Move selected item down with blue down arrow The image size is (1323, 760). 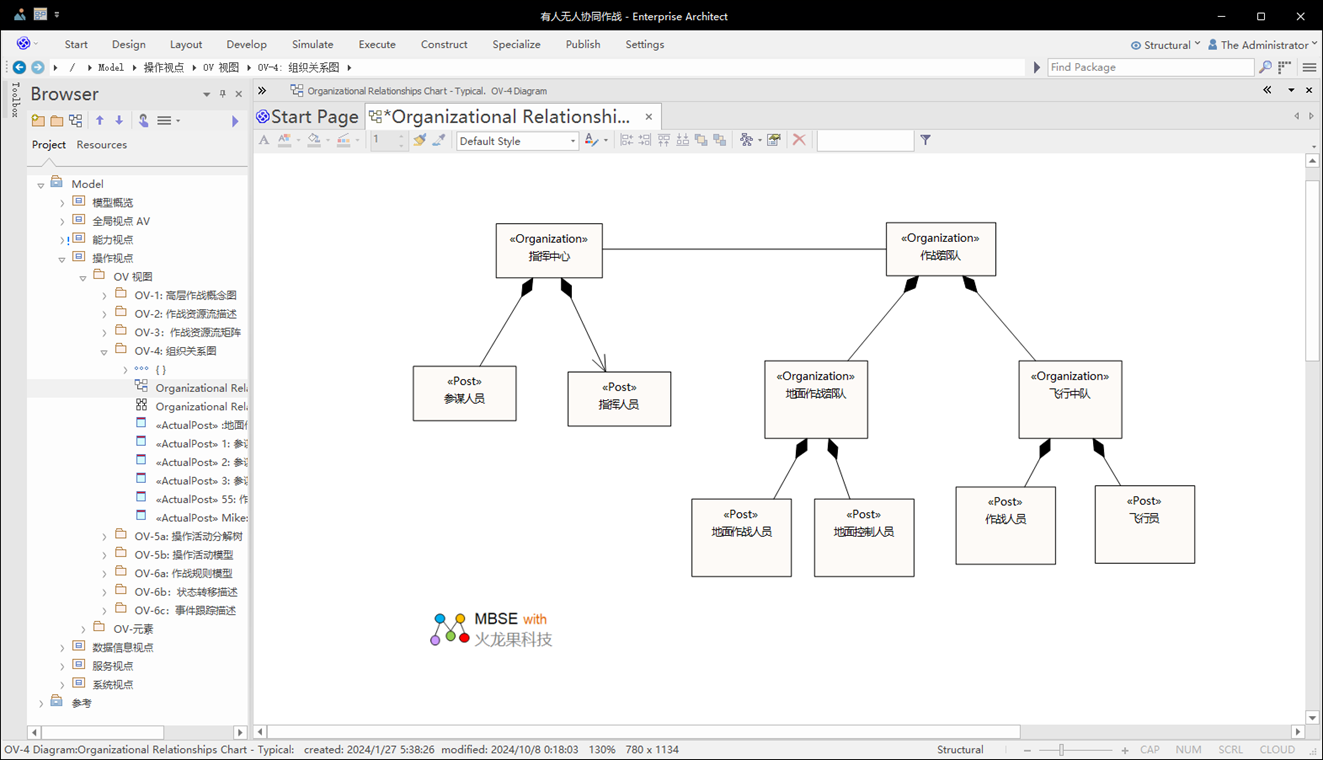click(119, 120)
